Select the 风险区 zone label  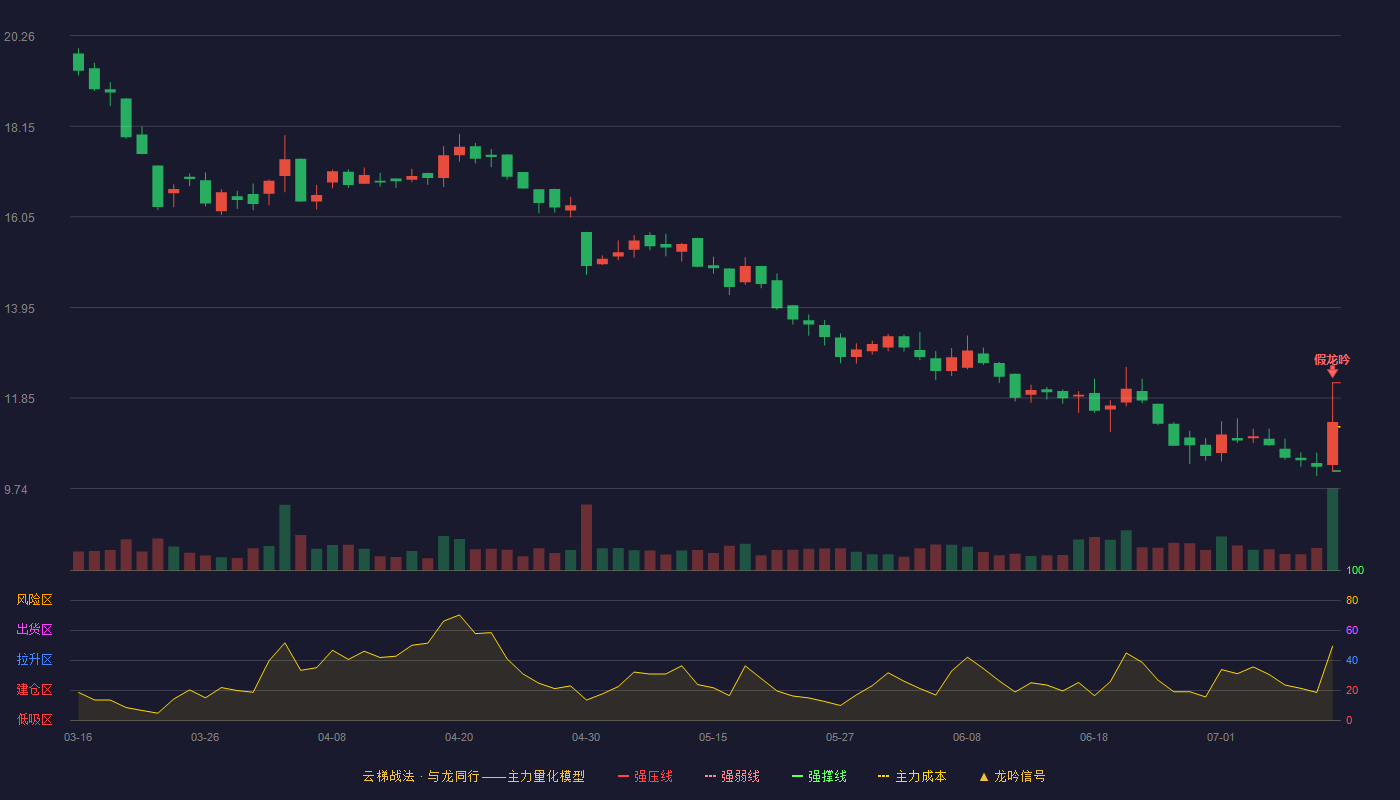pos(34,600)
